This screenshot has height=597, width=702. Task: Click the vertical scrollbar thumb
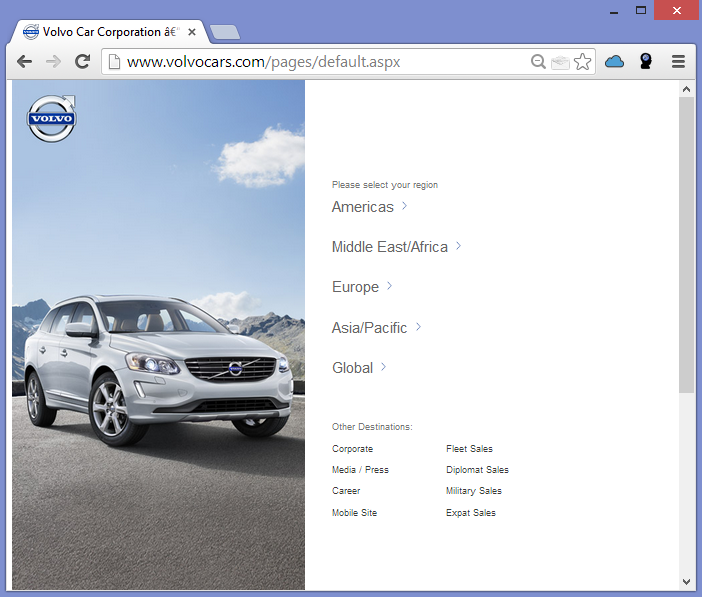[x=686, y=245]
